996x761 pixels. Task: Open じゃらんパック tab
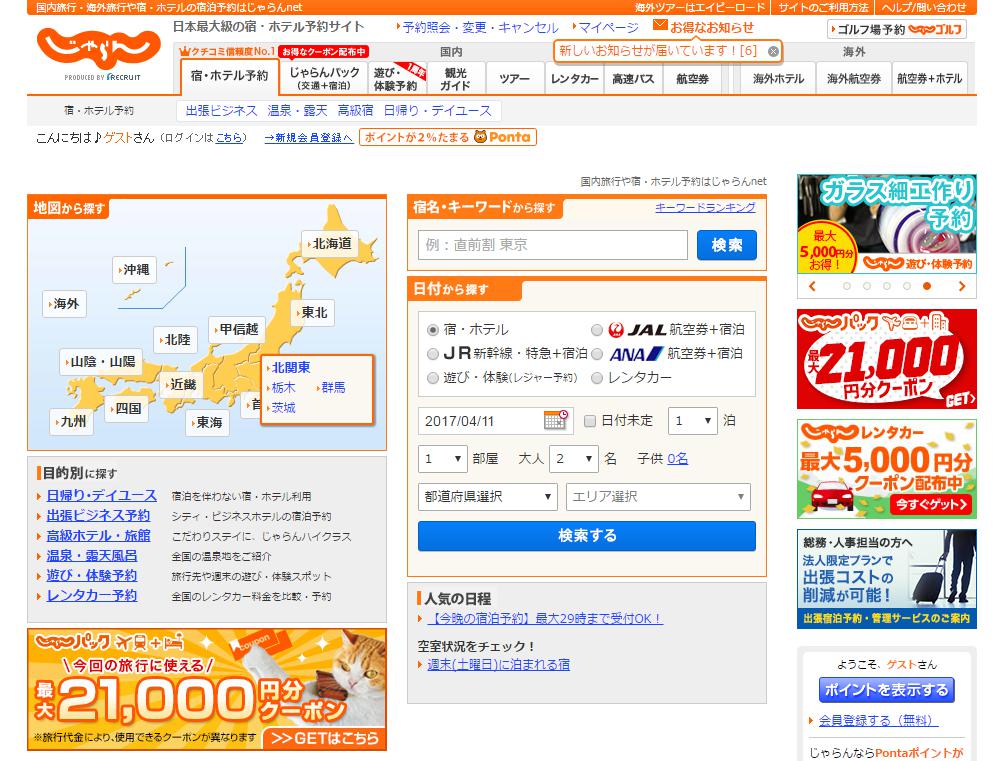324,78
